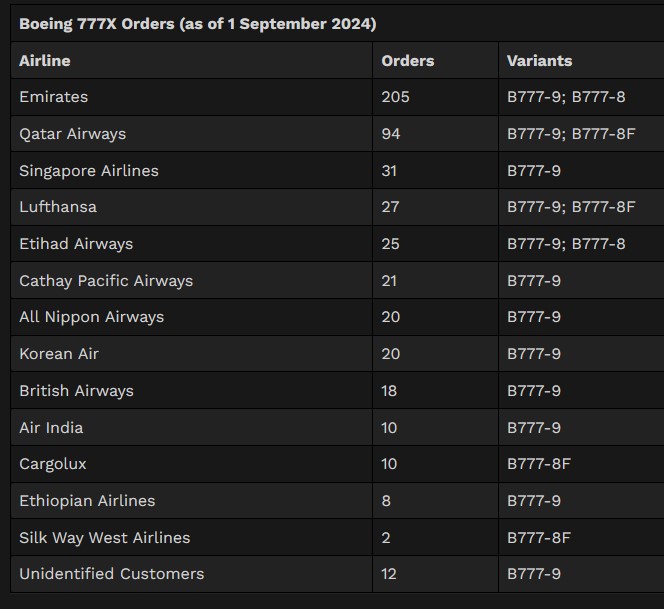Image resolution: width=664 pixels, height=609 pixels.
Task: Click Cargolux in the airline column
Action: [53, 464]
